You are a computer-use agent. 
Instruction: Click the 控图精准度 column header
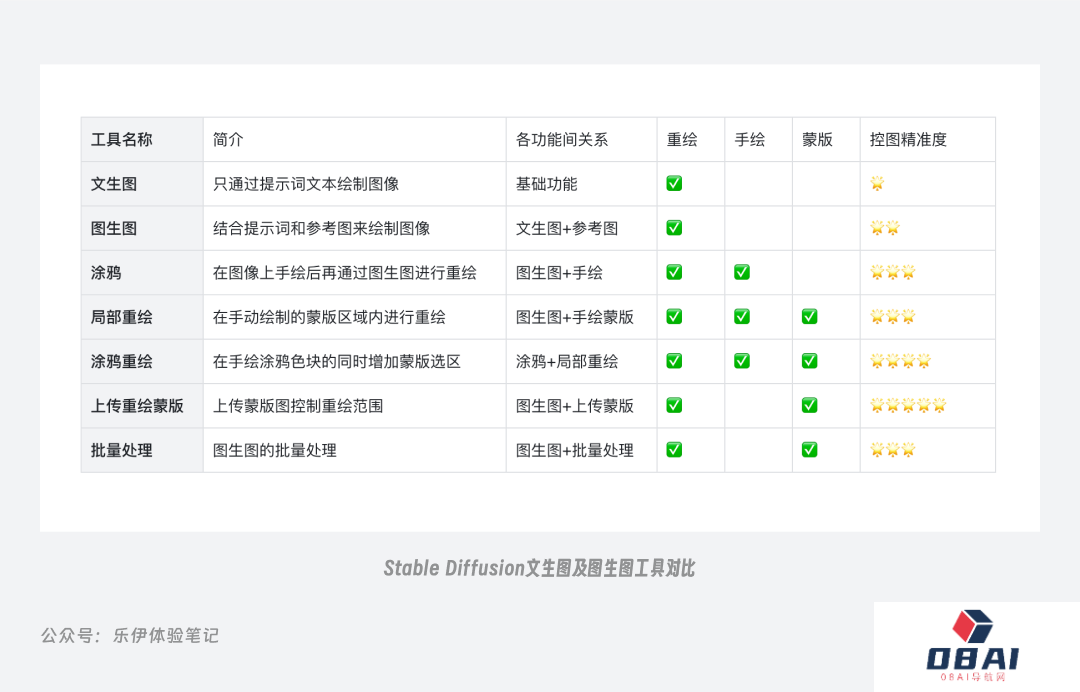click(x=908, y=140)
